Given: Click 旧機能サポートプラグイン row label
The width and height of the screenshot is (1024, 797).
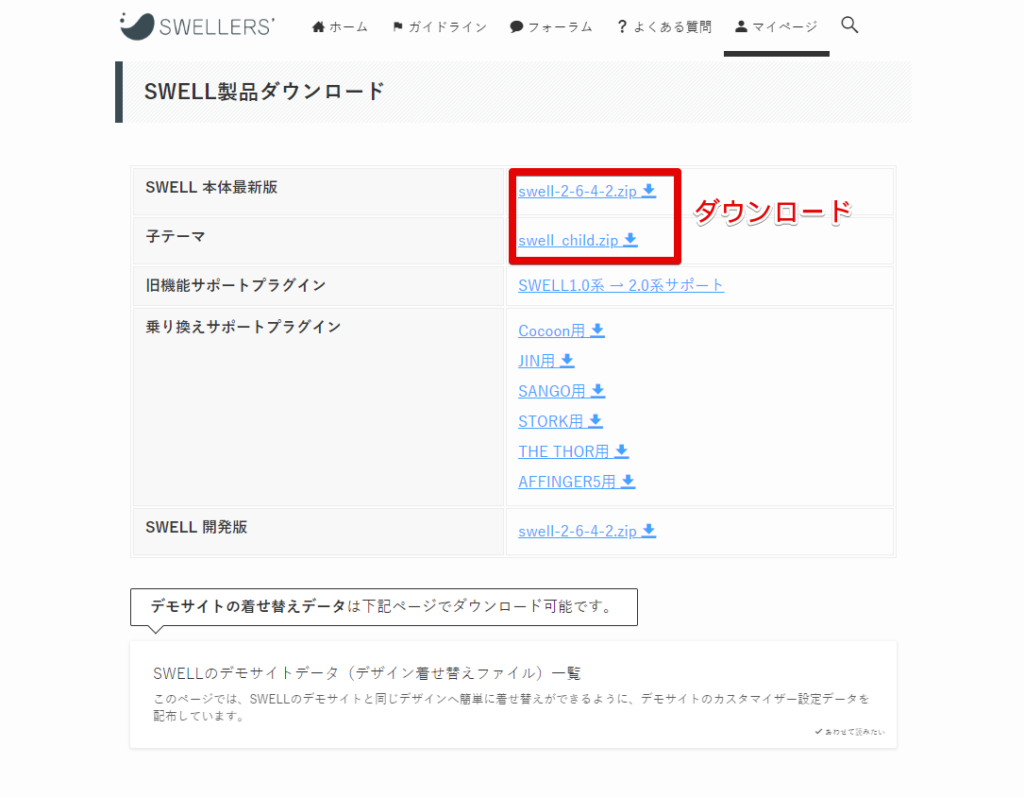Looking at the screenshot, I should [x=236, y=285].
